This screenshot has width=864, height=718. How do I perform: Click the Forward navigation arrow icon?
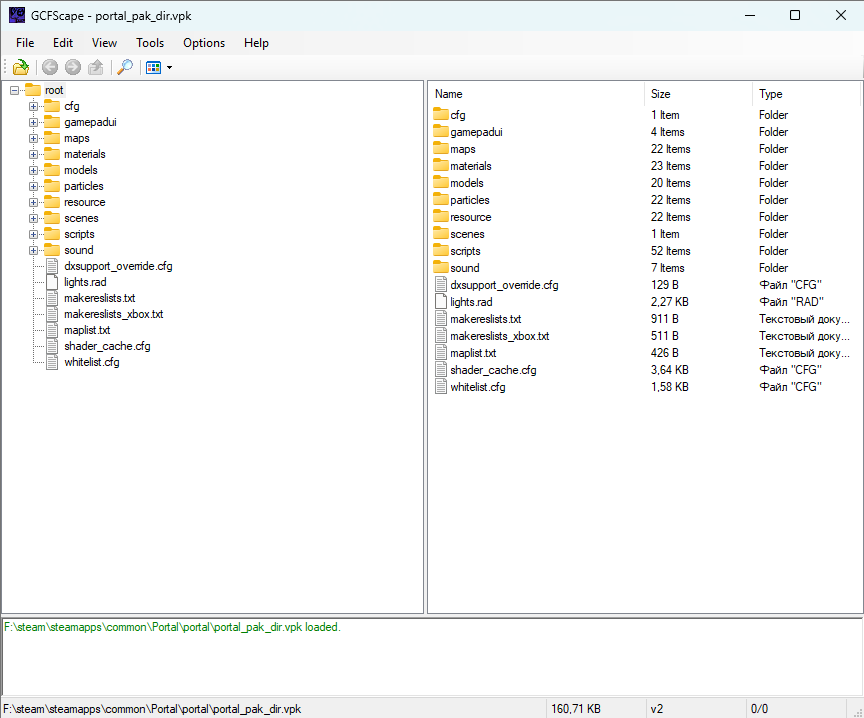point(73,67)
